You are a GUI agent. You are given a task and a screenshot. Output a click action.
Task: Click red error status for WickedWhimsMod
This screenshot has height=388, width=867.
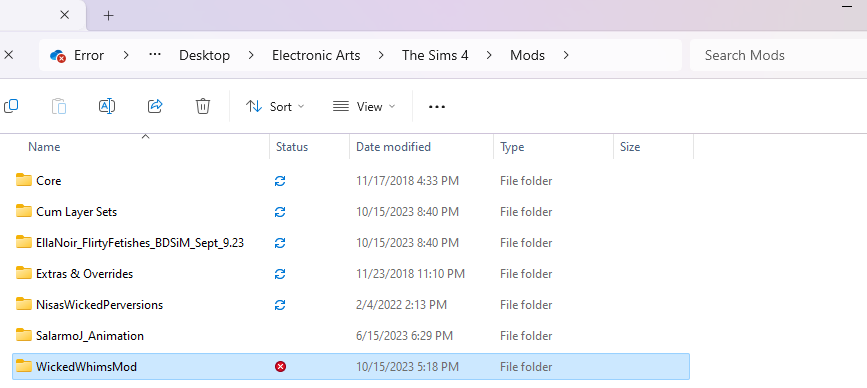point(280,366)
